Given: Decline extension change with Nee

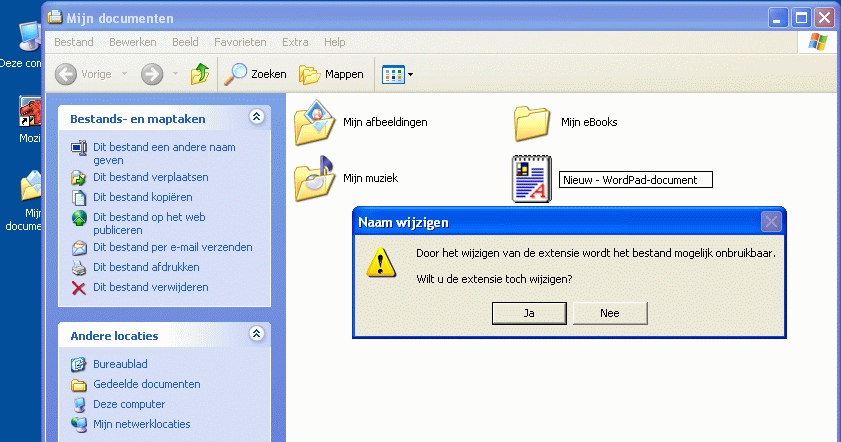Looking at the screenshot, I should (x=610, y=313).
